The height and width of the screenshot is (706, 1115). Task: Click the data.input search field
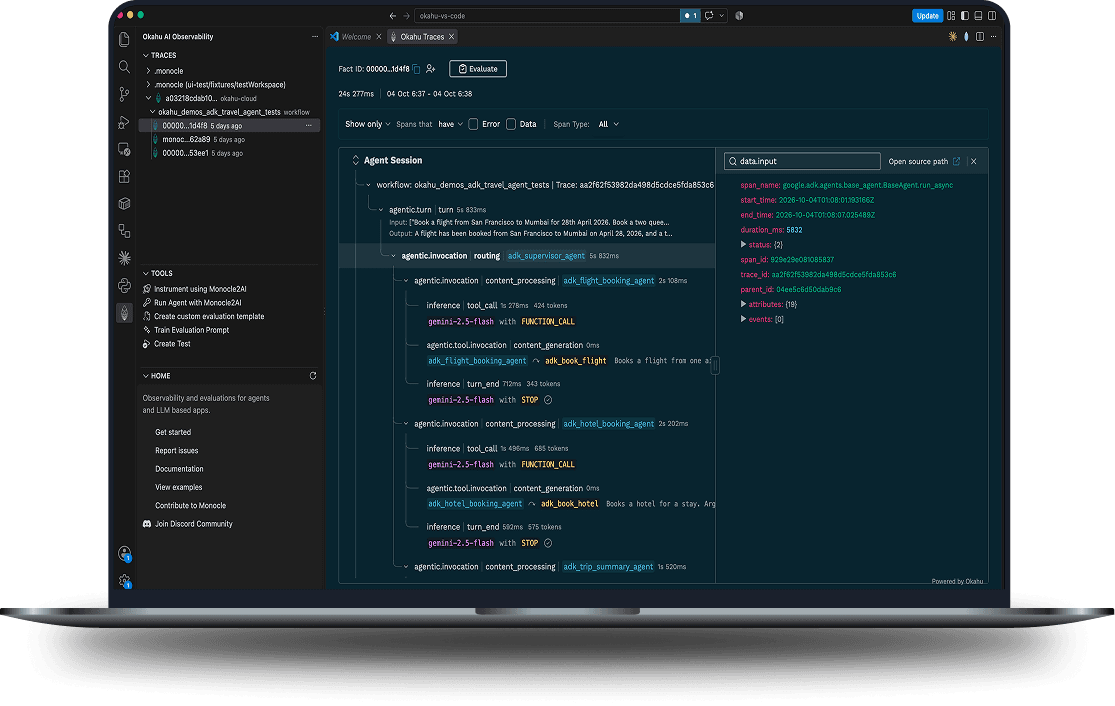(802, 161)
